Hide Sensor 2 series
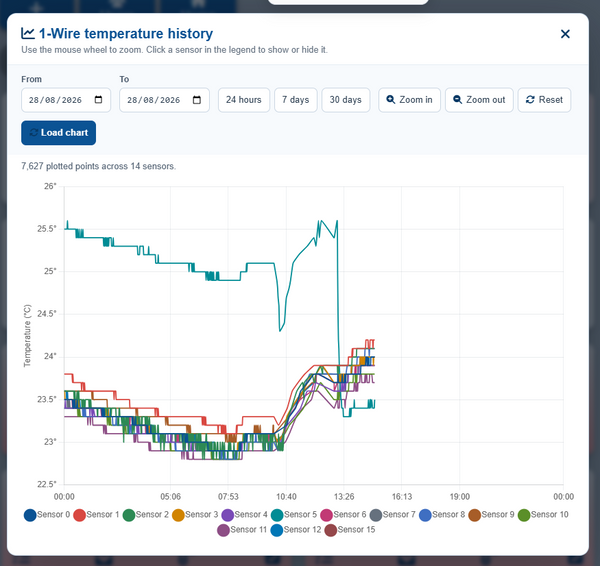The image size is (600, 566). [x=146, y=515]
